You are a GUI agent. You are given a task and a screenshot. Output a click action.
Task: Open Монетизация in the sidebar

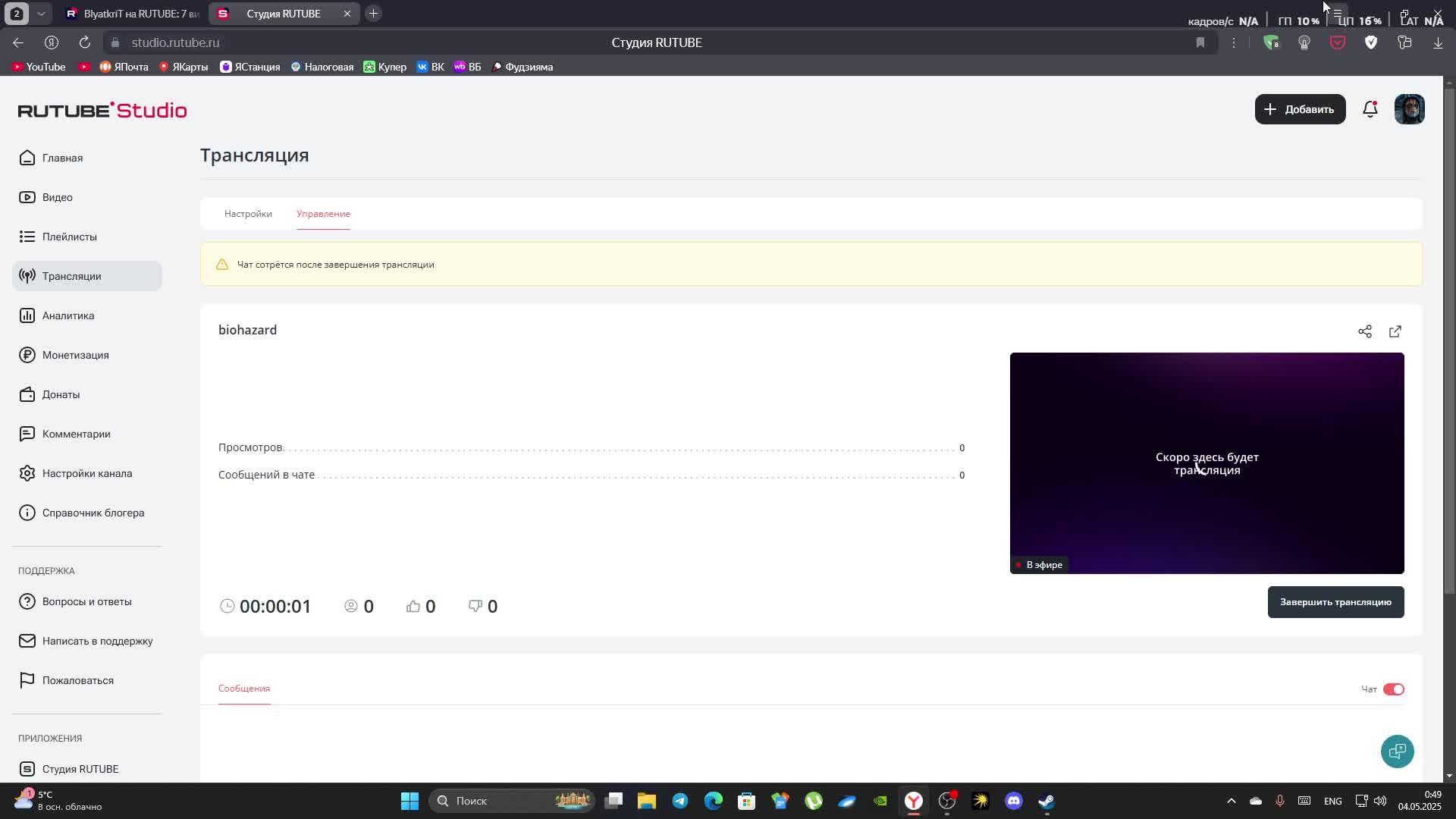coord(75,355)
